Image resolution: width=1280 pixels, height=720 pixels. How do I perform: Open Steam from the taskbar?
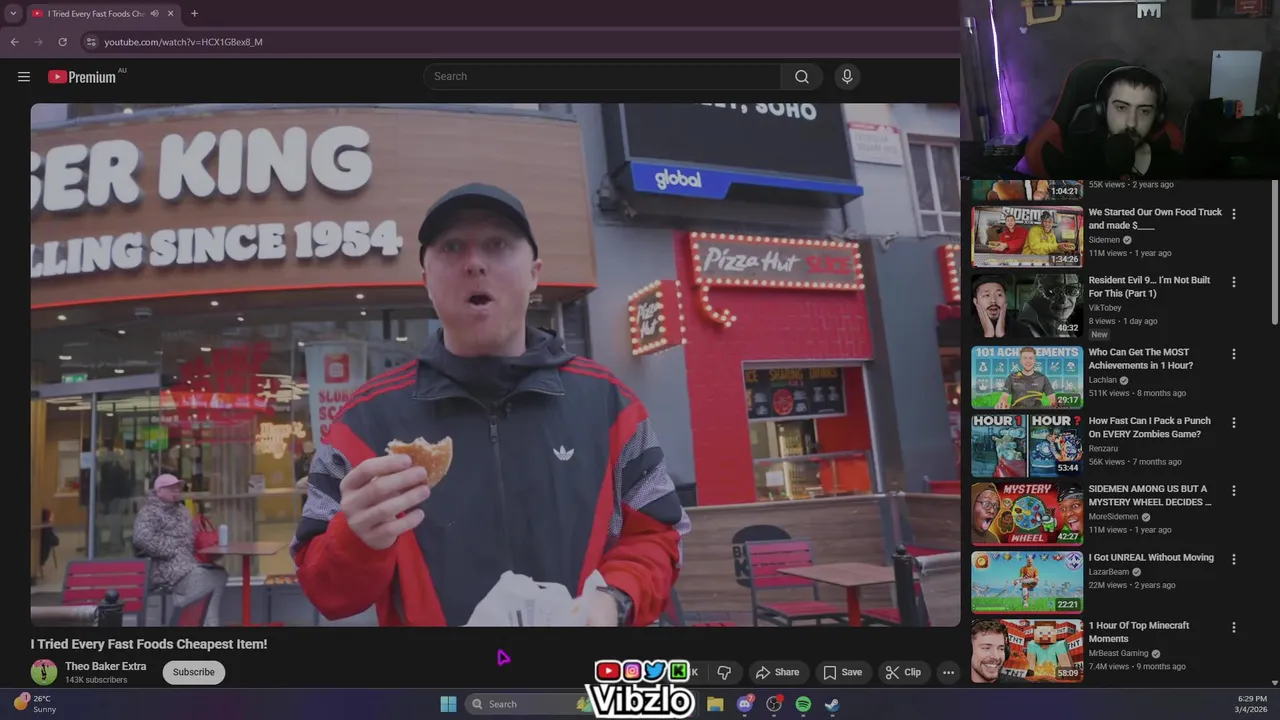coord(832,704)
